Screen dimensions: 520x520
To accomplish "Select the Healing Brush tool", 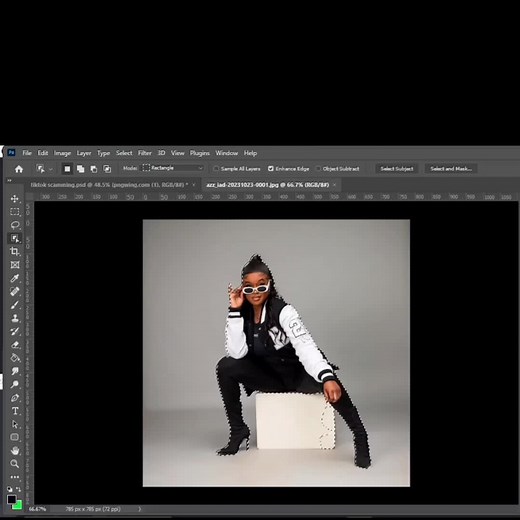I will (15, 291).
